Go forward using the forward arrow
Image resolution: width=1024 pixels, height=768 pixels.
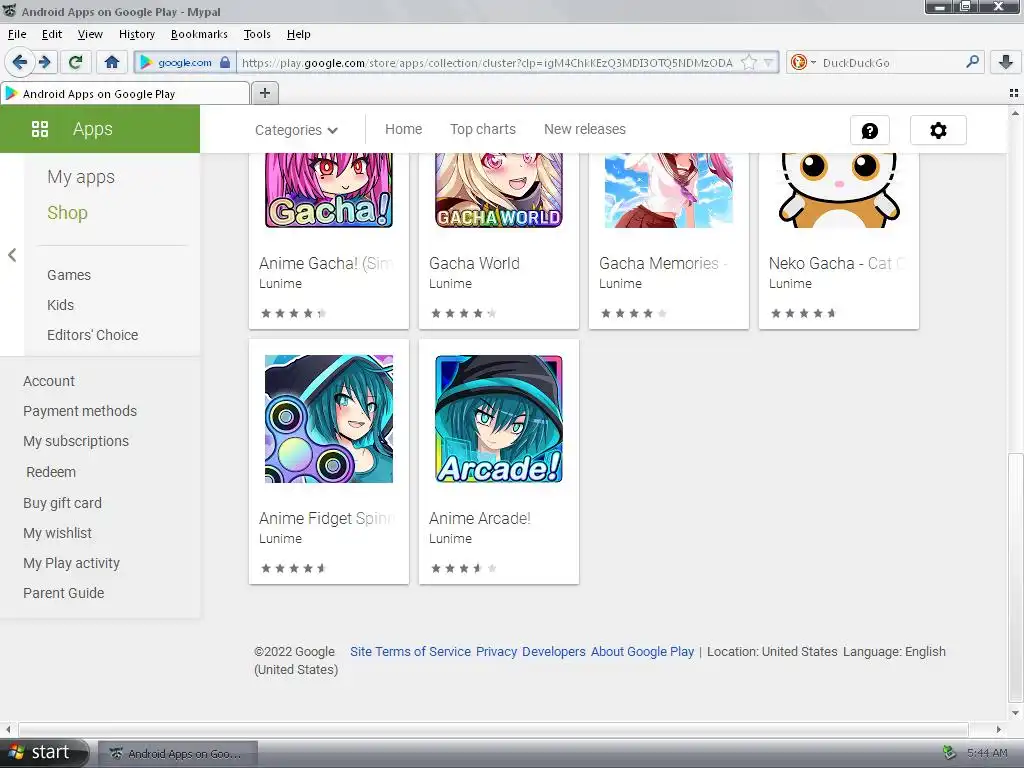tap(45, 63)
